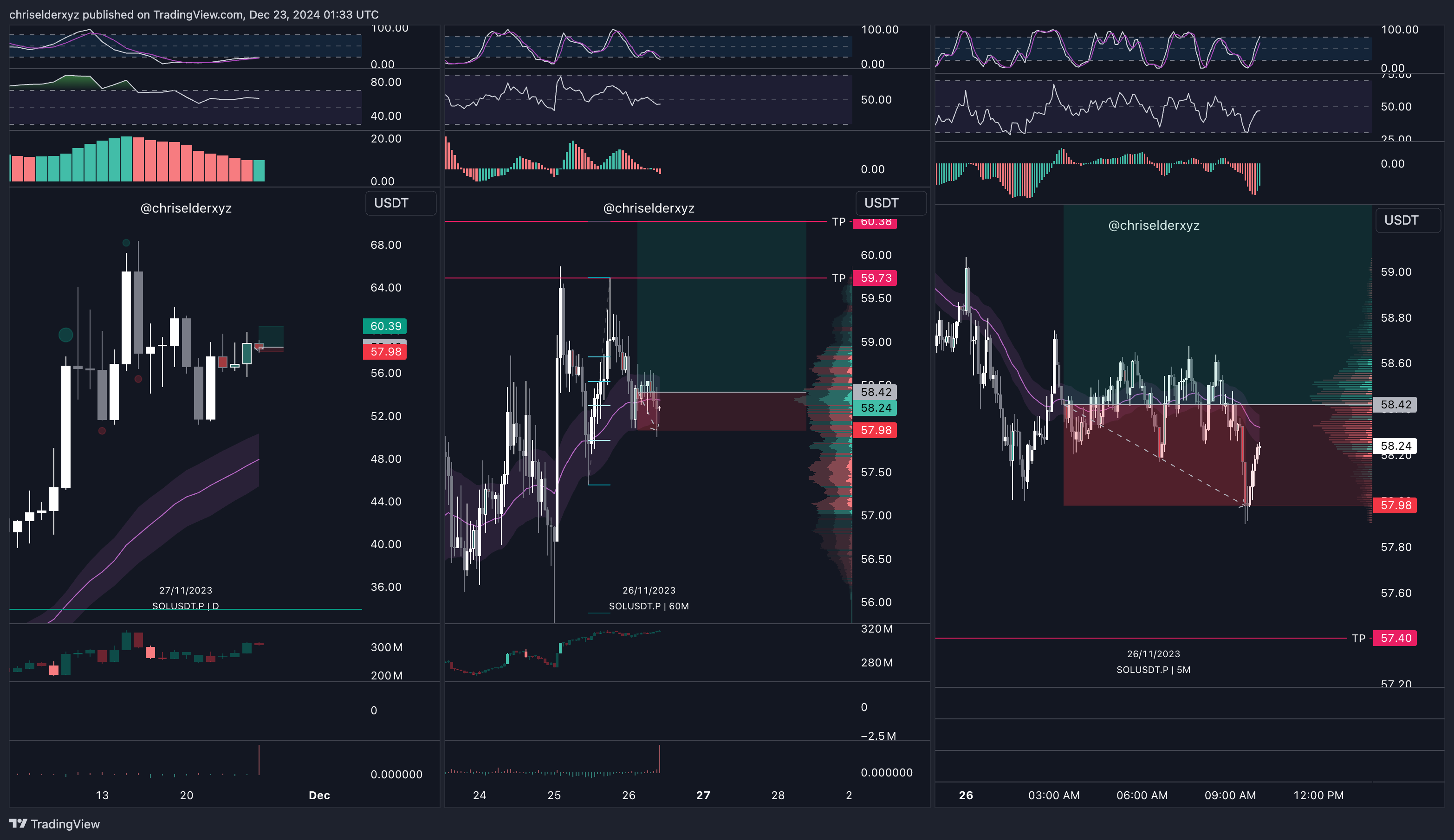The height and width of the screenshot is (840, 1454).
Task: Click the TradingView logo icon at the bottom
Action: pos(19,823)
